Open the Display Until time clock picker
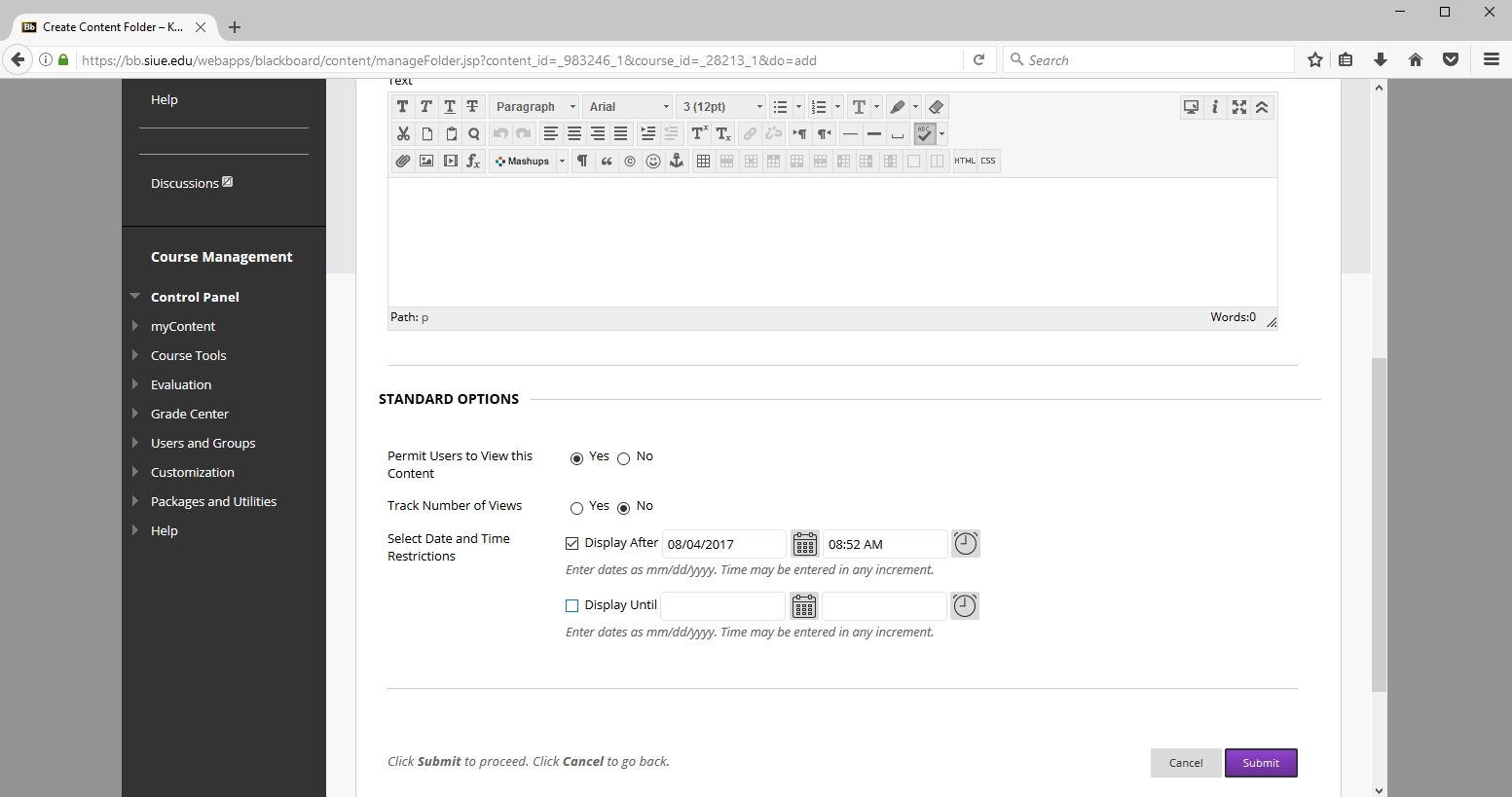Screen dimensions: 1512x797 (964, 606)
